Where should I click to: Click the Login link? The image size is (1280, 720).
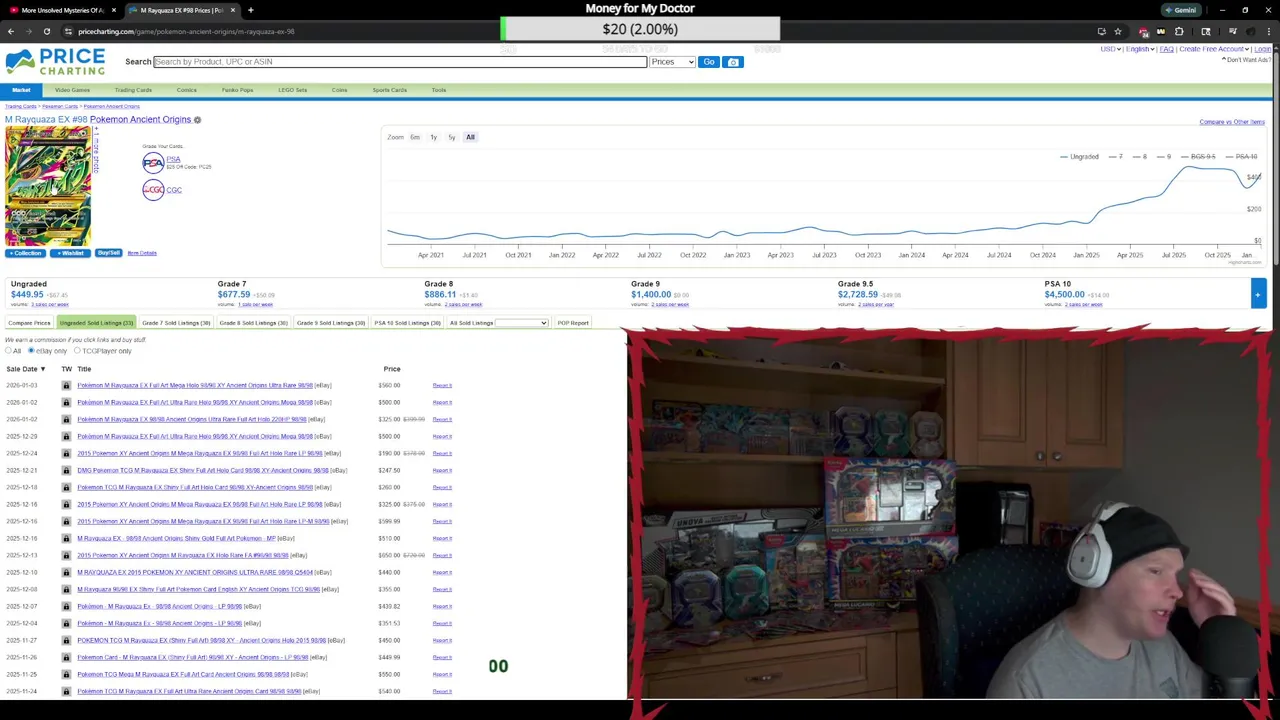1263,49
